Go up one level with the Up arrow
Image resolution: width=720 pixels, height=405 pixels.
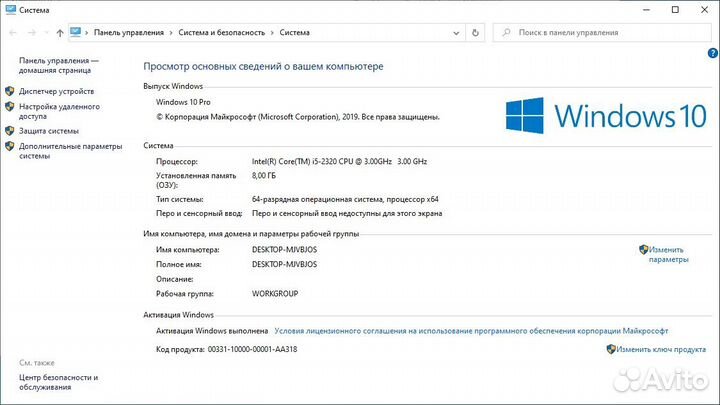click(x=60, y=33)
